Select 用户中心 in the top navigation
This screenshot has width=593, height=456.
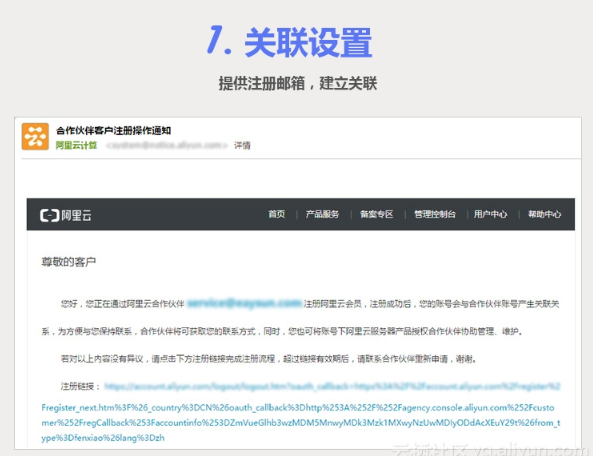491,214
